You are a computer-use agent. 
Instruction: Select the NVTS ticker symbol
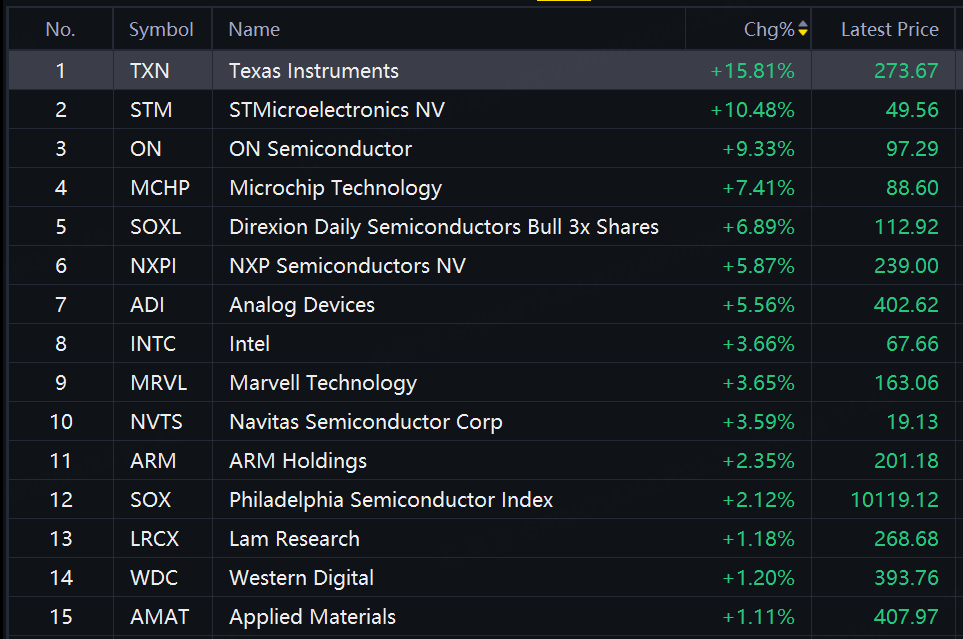[x=157, y=422]
